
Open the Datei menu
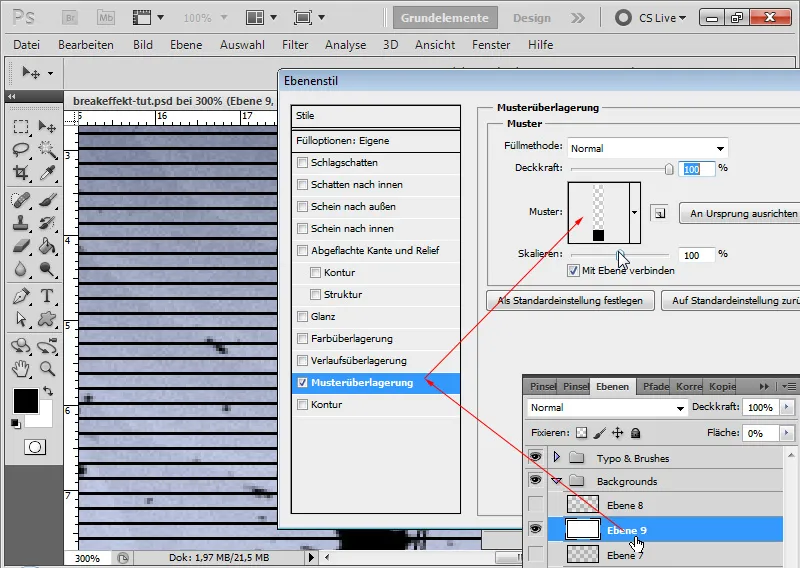pyautogui.click(x=27, y=45)
